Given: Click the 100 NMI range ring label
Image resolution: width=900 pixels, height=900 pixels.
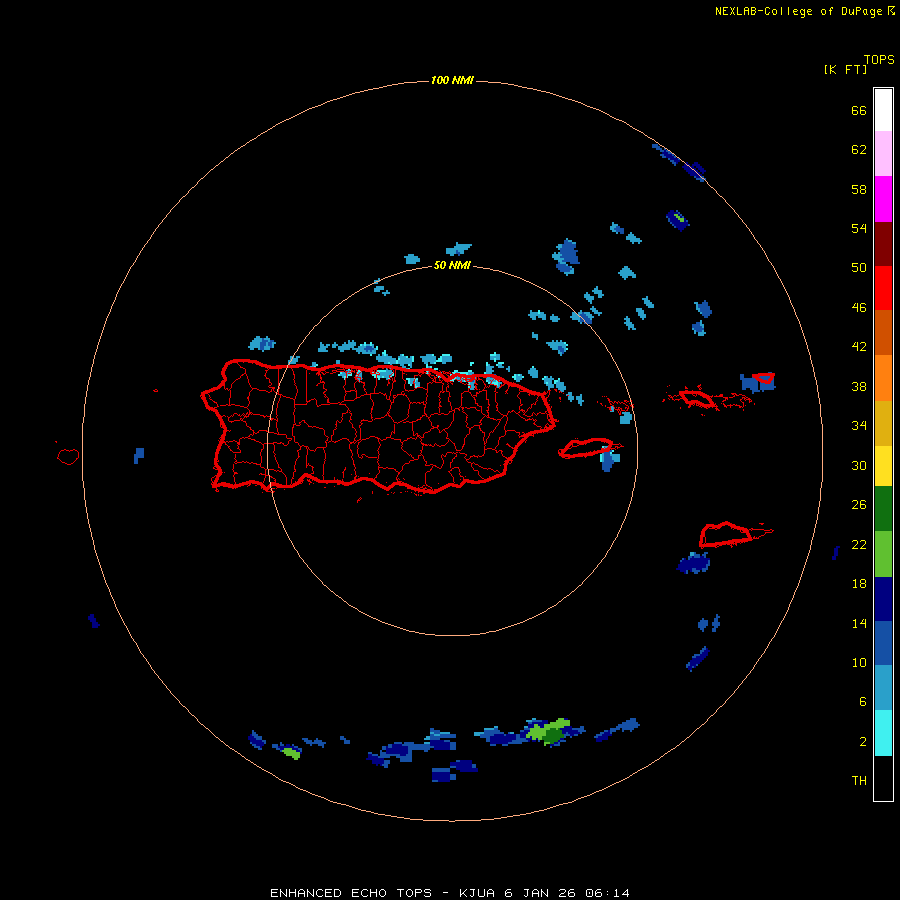Looking at the screenshot, I should [x=452, y=80].
